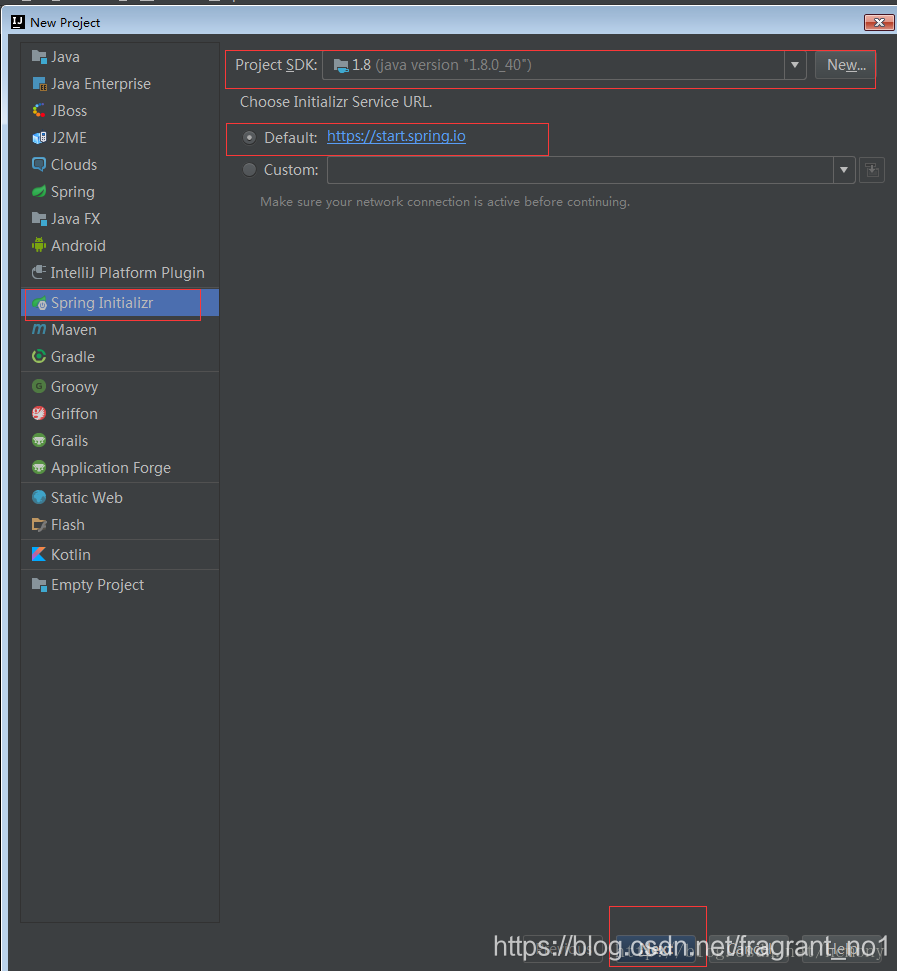Select the Empty Project icon
Screen dimensions: 897x971
point(39,585)
